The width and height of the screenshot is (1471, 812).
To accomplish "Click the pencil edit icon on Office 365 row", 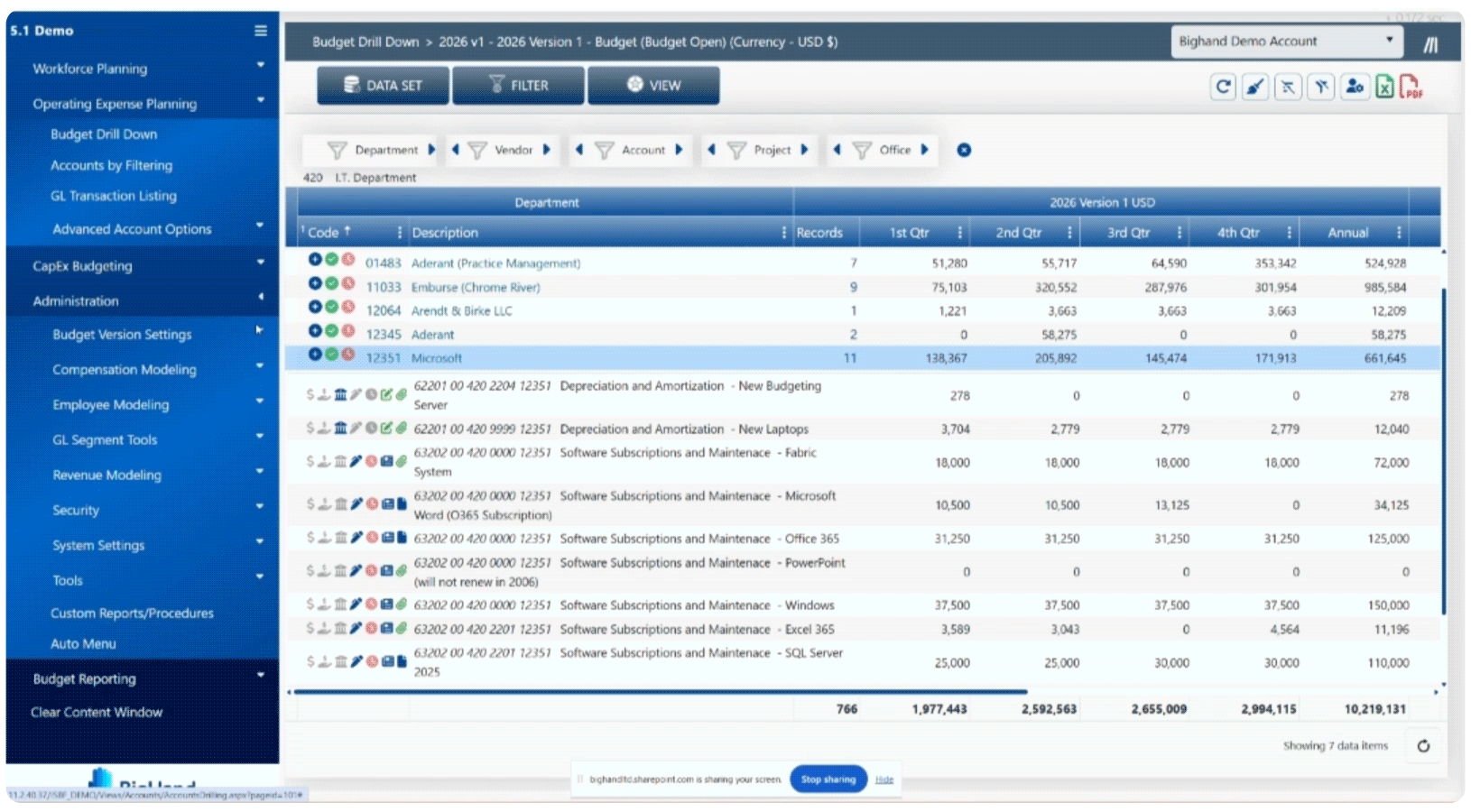I will tap(356, 538).
